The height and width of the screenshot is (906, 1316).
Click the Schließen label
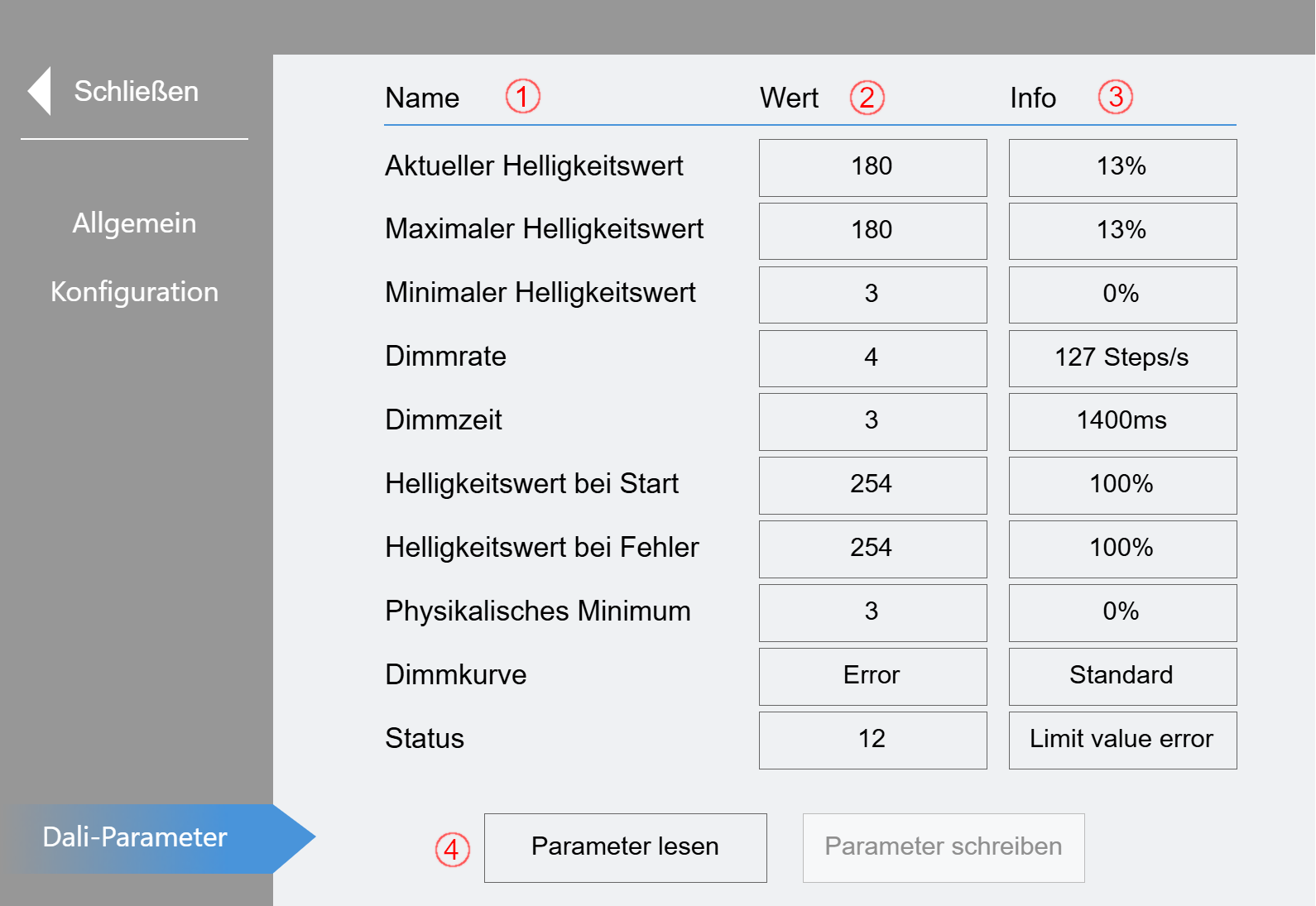(x=137, y=91)
